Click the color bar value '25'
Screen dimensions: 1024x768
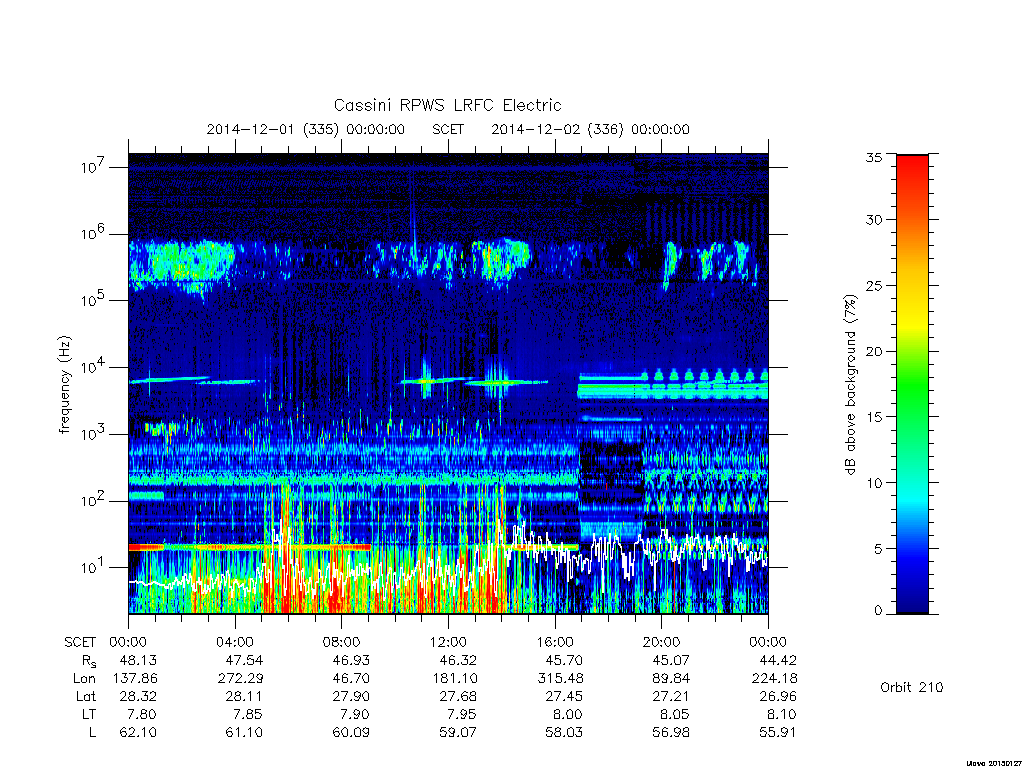(x=874, y=285)
